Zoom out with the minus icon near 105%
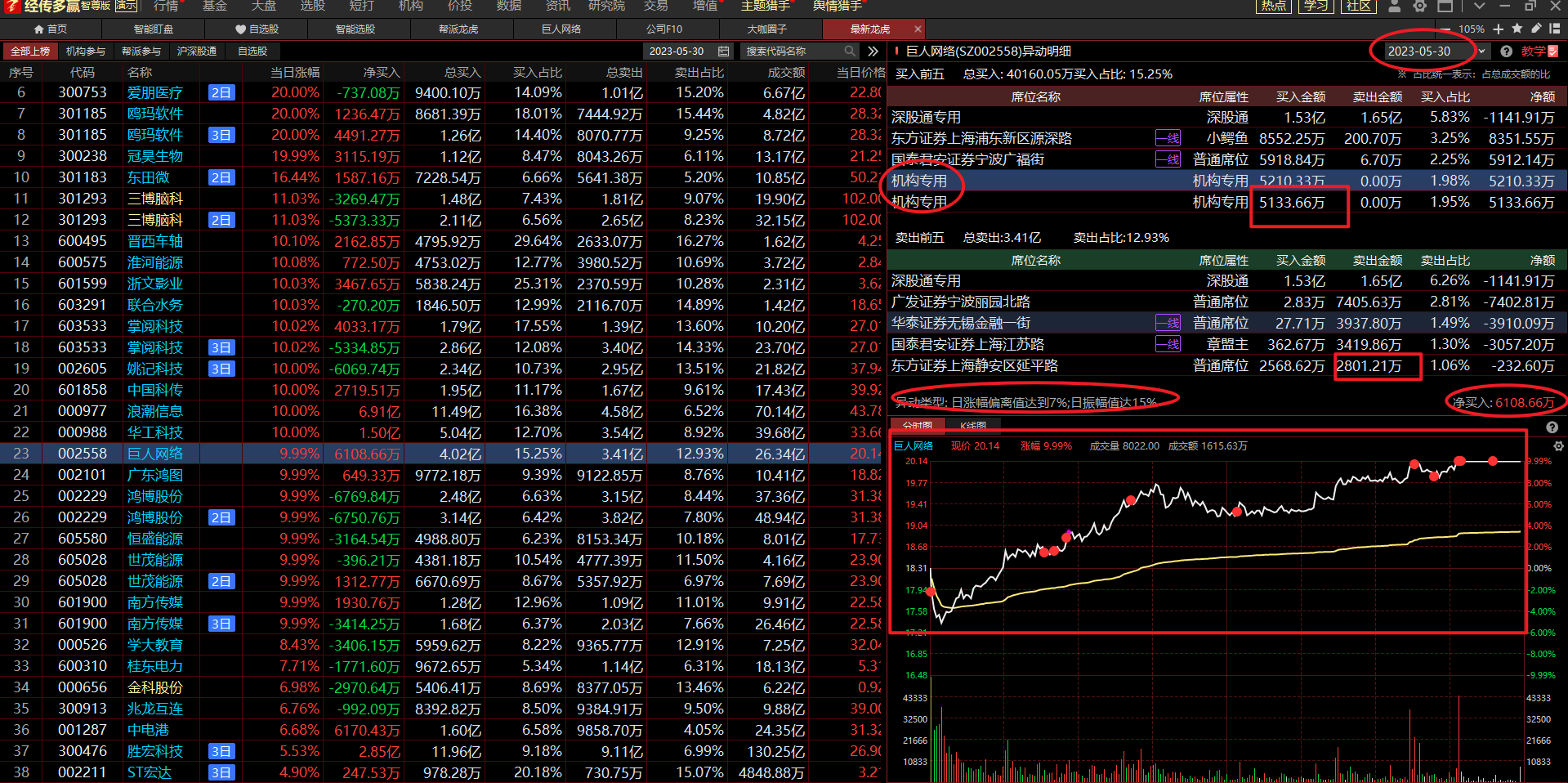This screenshot has width=1568, height=783. coord(1445,29)
